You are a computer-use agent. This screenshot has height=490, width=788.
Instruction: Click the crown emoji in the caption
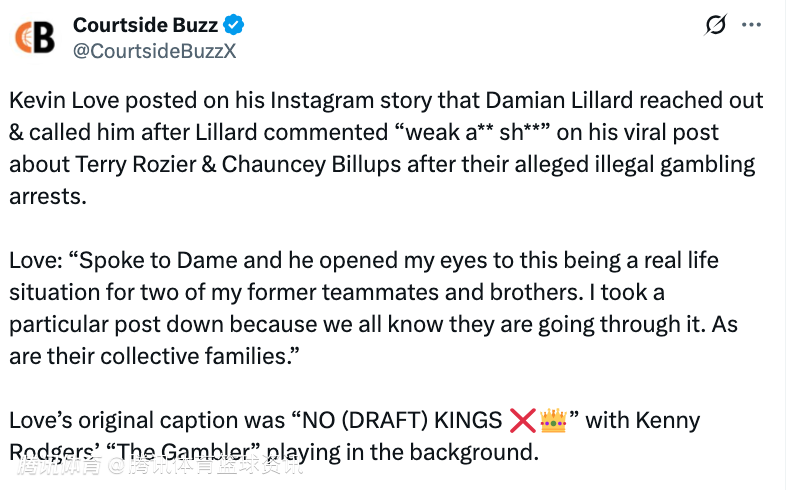[x=553, y=420]
